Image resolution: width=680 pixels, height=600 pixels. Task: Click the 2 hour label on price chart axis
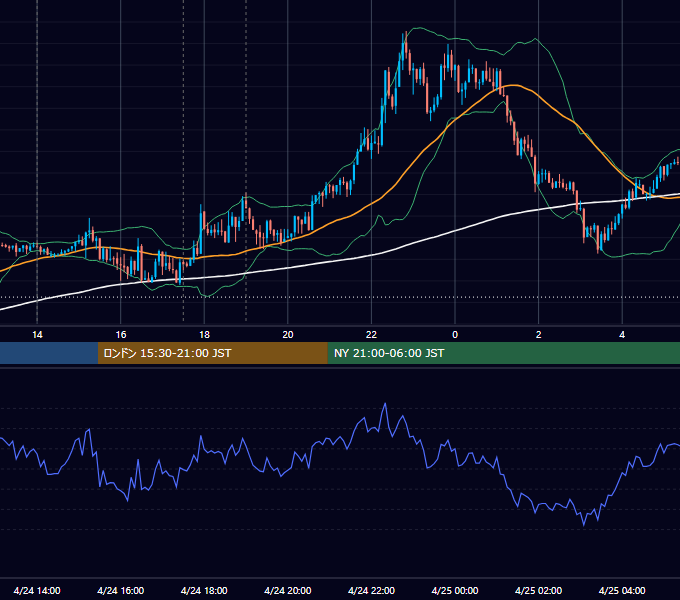[x=539, y=335]
